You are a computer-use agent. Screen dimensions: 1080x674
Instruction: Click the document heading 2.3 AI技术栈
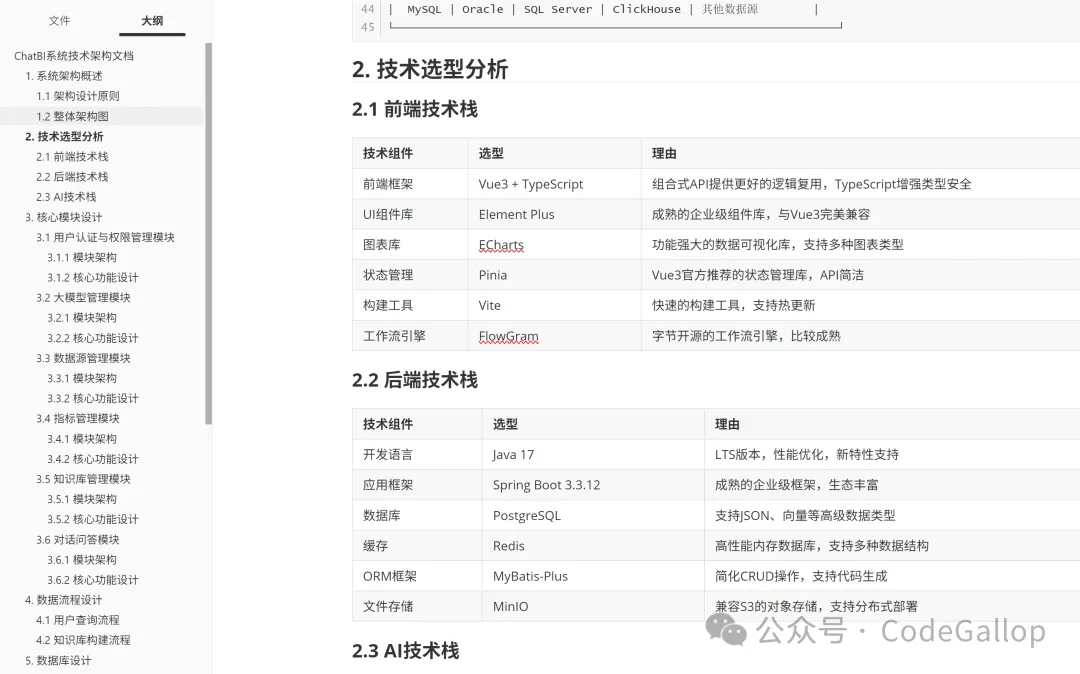[405, 651]
